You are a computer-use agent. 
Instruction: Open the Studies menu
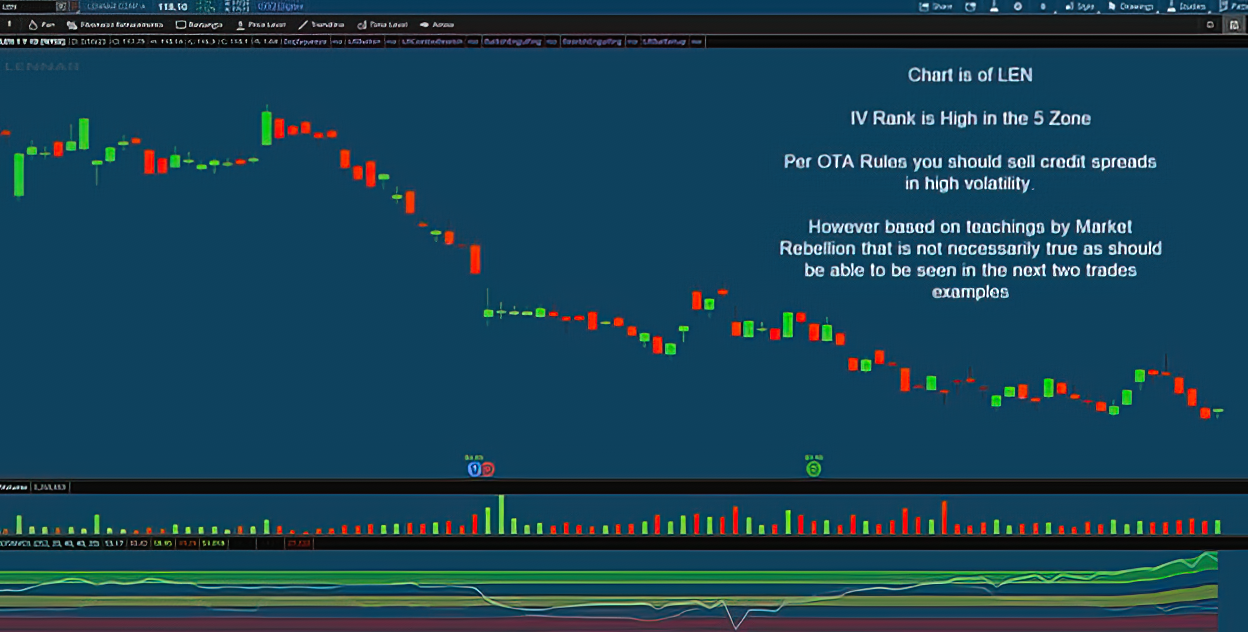coord(1186,6)
